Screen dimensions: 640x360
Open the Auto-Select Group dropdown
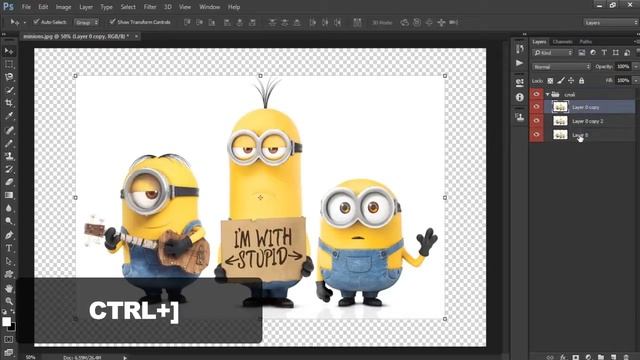pos(86,22)
